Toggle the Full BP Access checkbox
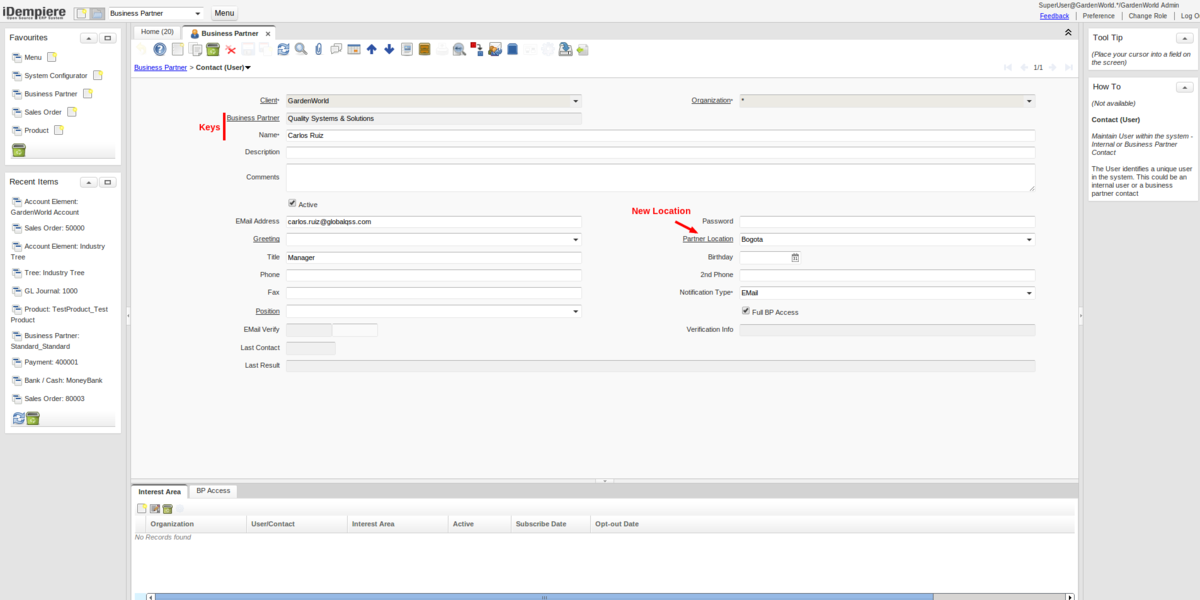This screenshot has width=1200, height=600. click(x=745, y=312)
